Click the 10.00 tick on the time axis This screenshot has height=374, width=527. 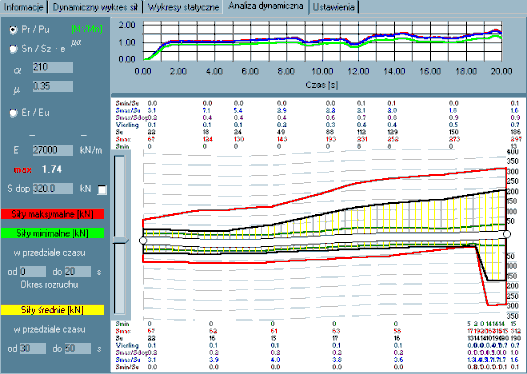click(322, 71)
